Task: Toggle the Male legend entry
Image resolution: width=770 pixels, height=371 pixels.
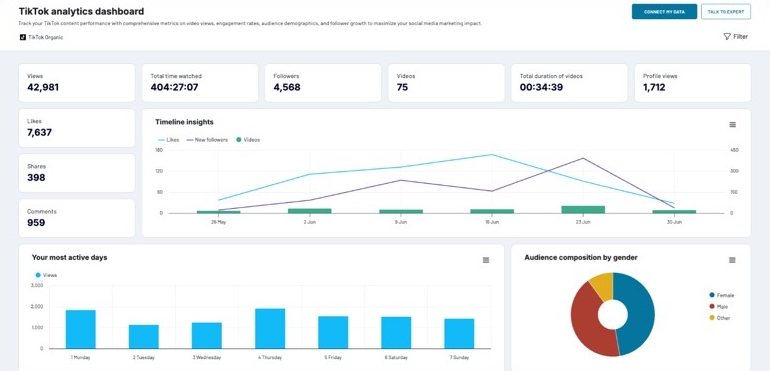Action: click(x=718, y=307)
